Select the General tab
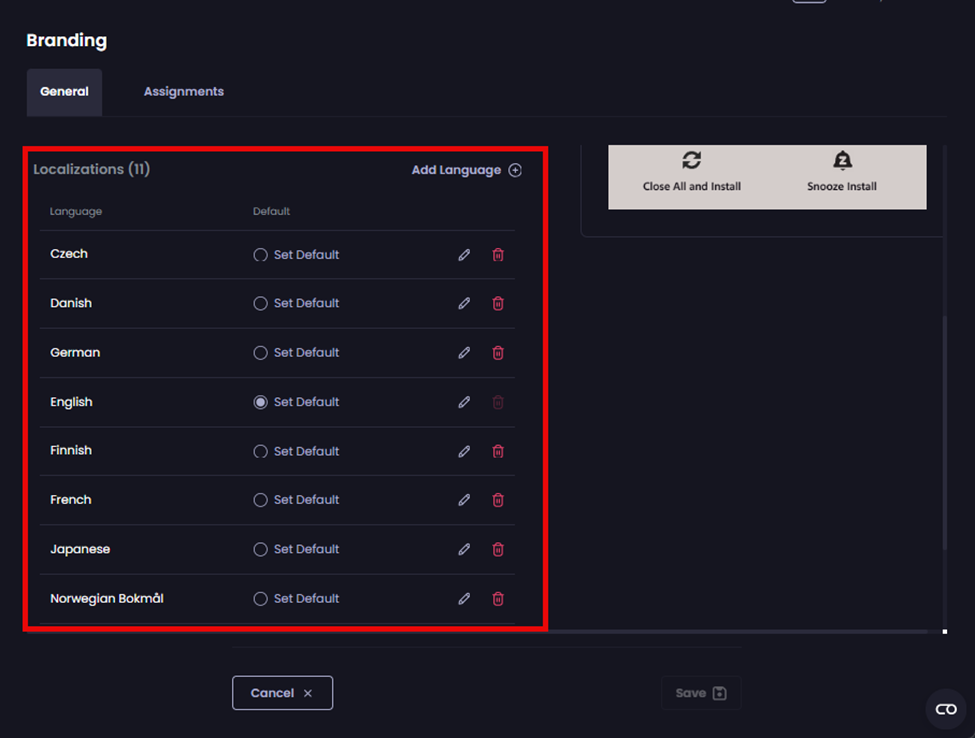This screenshot has height=738, width=975. [64, 91]
